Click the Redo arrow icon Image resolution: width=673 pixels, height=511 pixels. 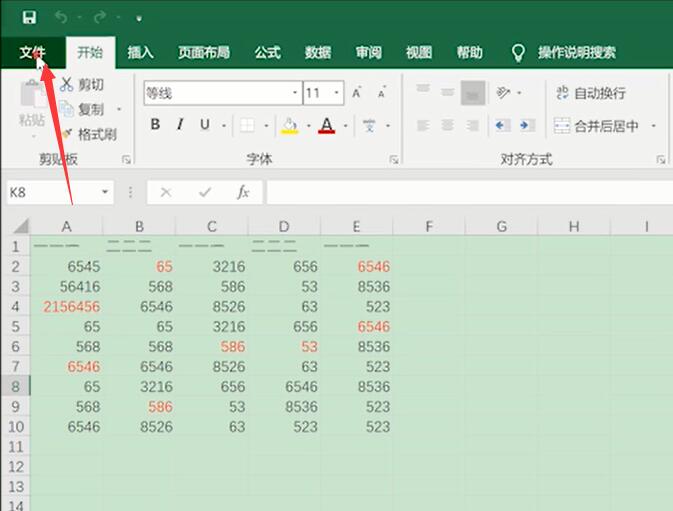100,18
